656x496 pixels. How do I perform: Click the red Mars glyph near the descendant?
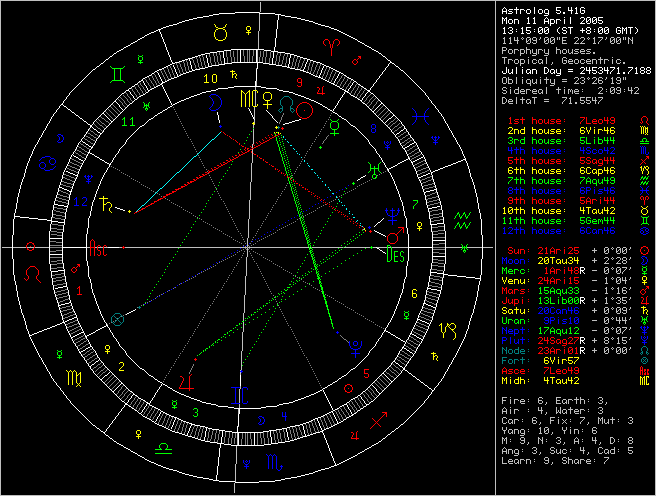(397, 235)
